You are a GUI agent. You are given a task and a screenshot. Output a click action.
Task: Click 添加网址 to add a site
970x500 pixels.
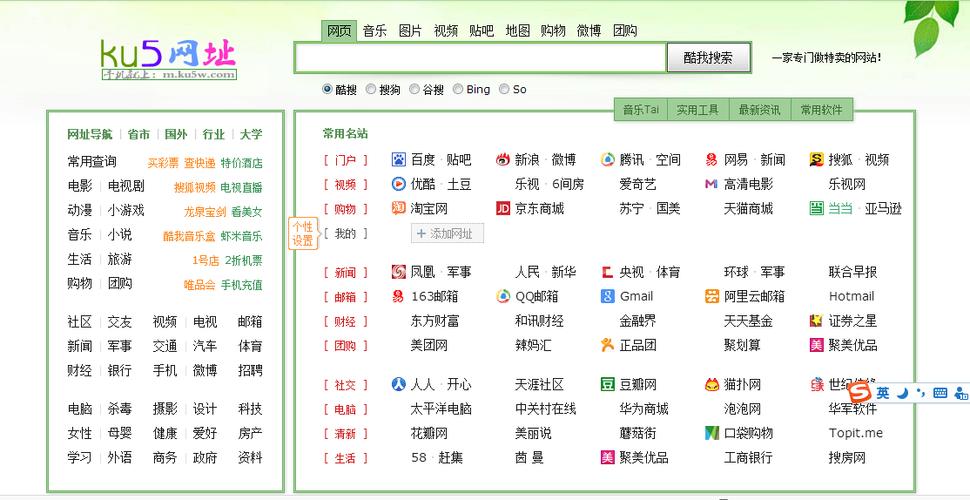(x=448, y=234)
